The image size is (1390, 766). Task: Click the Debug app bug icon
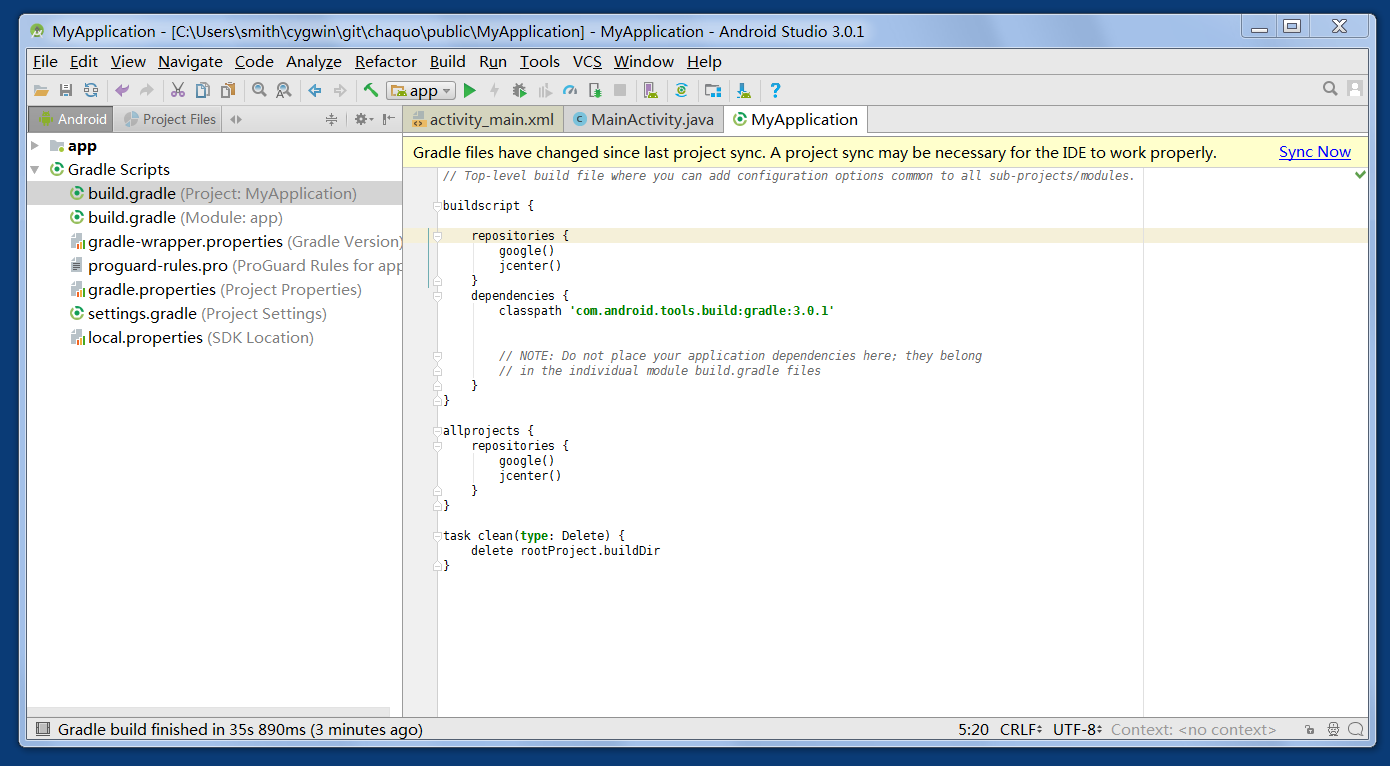(x=520, y=91)
